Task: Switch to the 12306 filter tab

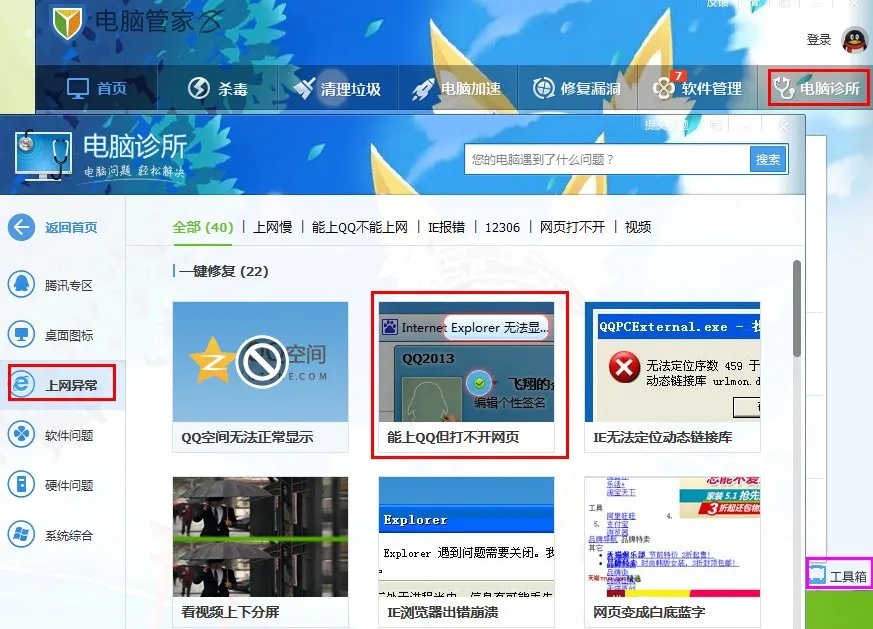Action: pos(503,228)
